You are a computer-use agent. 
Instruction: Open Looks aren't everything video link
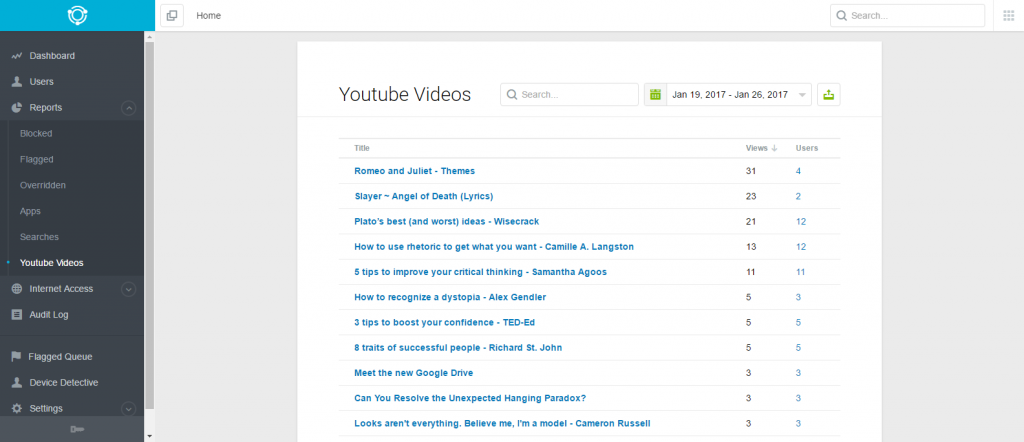(502, 423)
